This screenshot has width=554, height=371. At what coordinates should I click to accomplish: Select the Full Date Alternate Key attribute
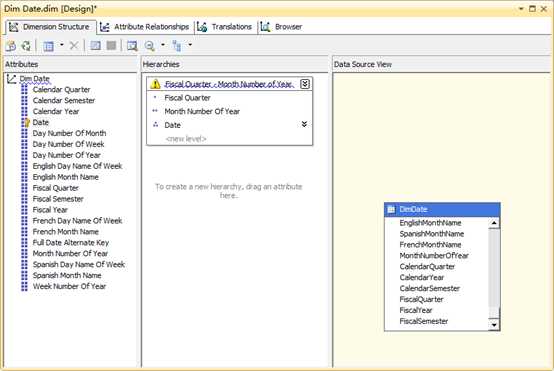(x=71, y=243)
